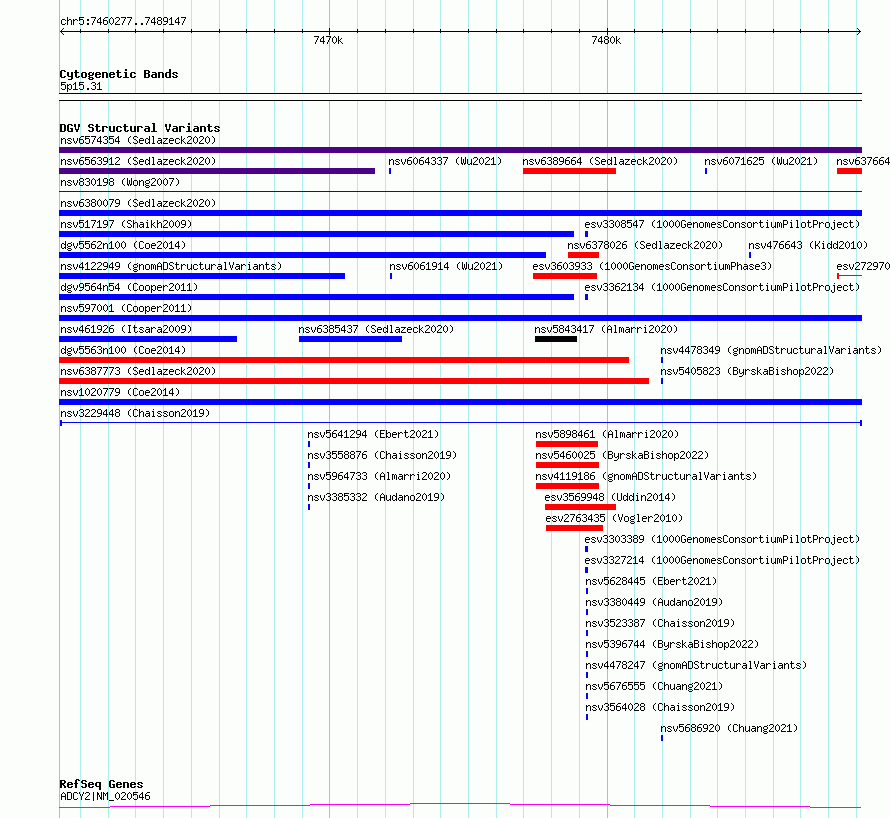This screenshot has height=818, width=890.
Task: Open nsv3558876 (Chaisson2019) label
Action: pyautogui.click(x=382, y=455)
